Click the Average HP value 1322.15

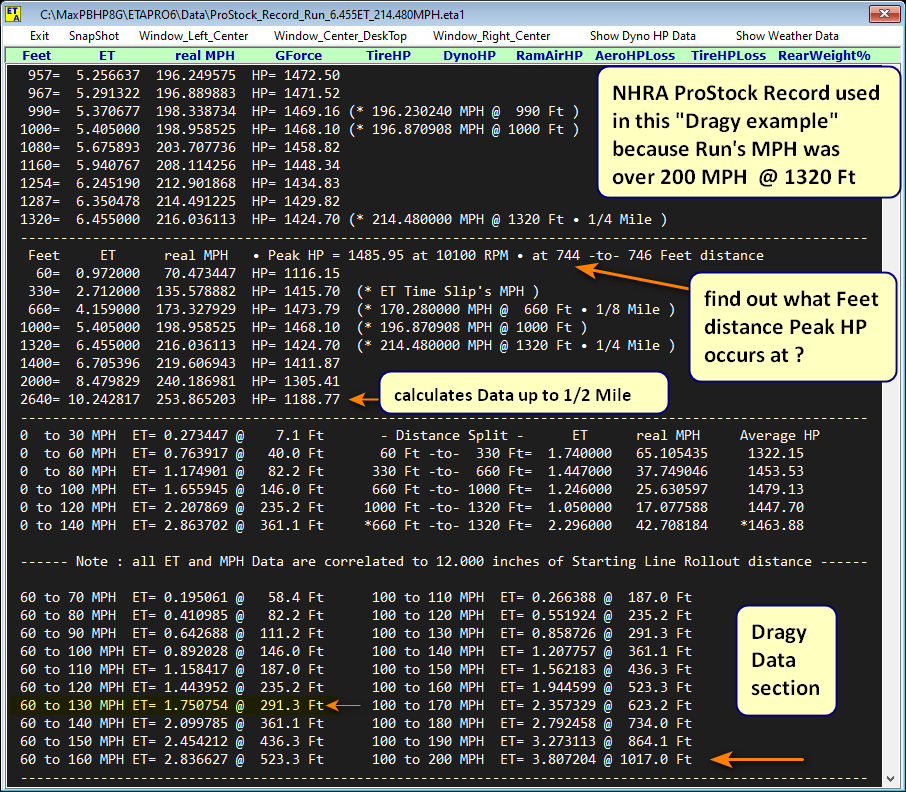coord(775,453)
